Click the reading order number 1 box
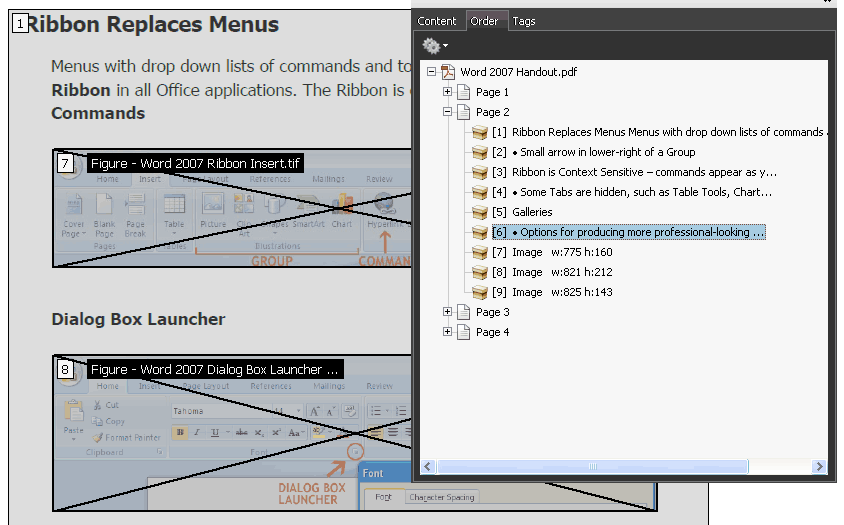 (x=20, y=23)
